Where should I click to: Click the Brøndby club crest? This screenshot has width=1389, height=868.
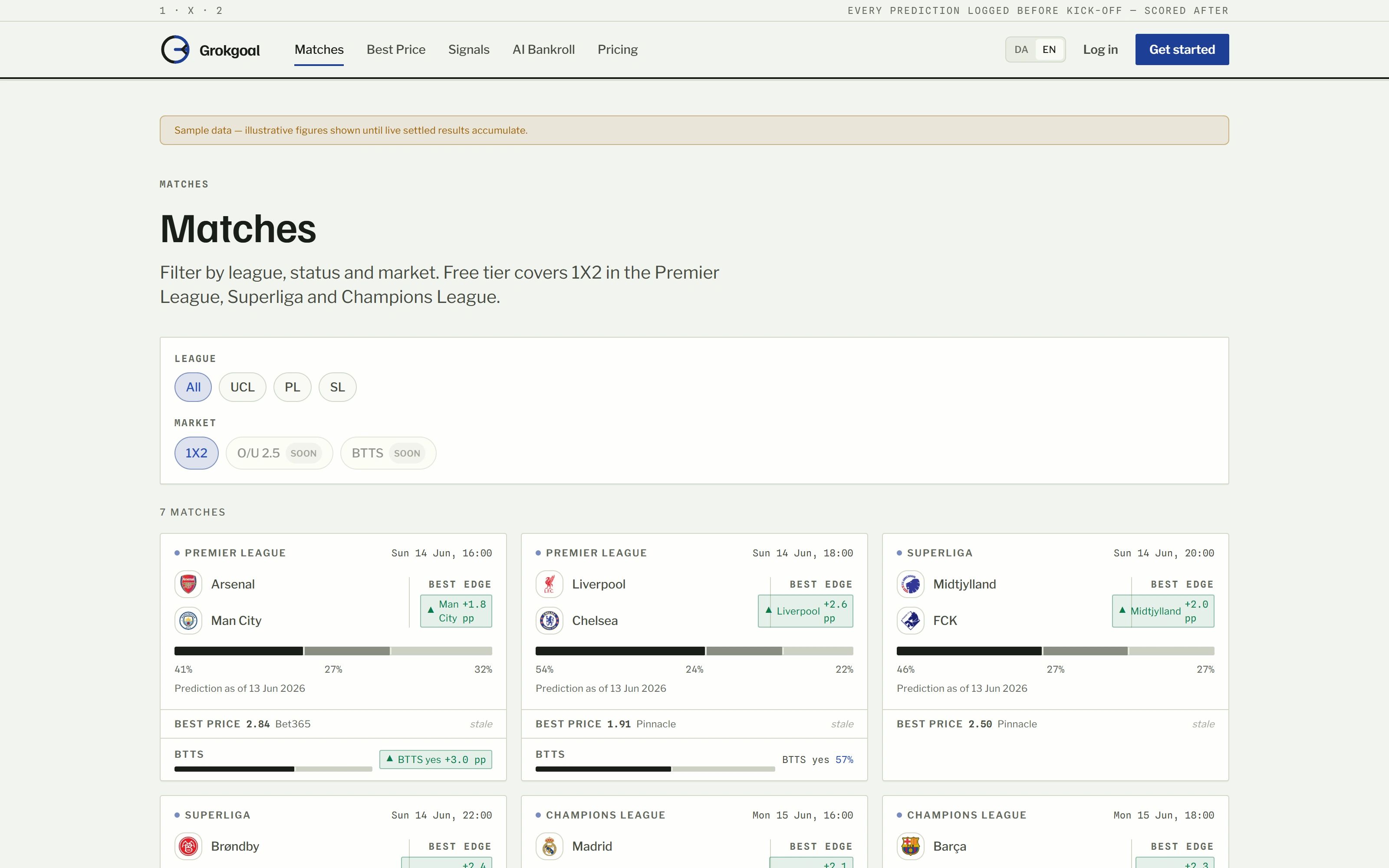click(188, 846)
